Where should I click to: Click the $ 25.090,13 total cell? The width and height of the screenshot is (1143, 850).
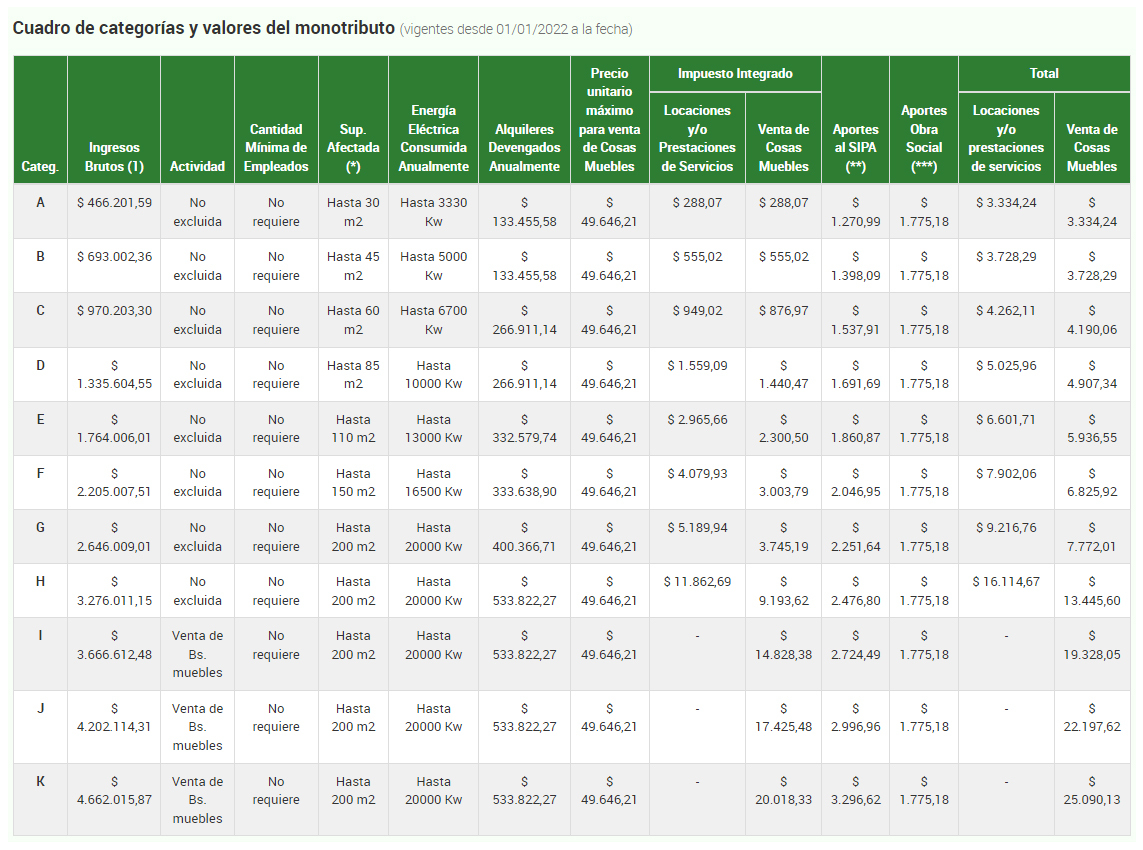click(x=1092, y=791)
